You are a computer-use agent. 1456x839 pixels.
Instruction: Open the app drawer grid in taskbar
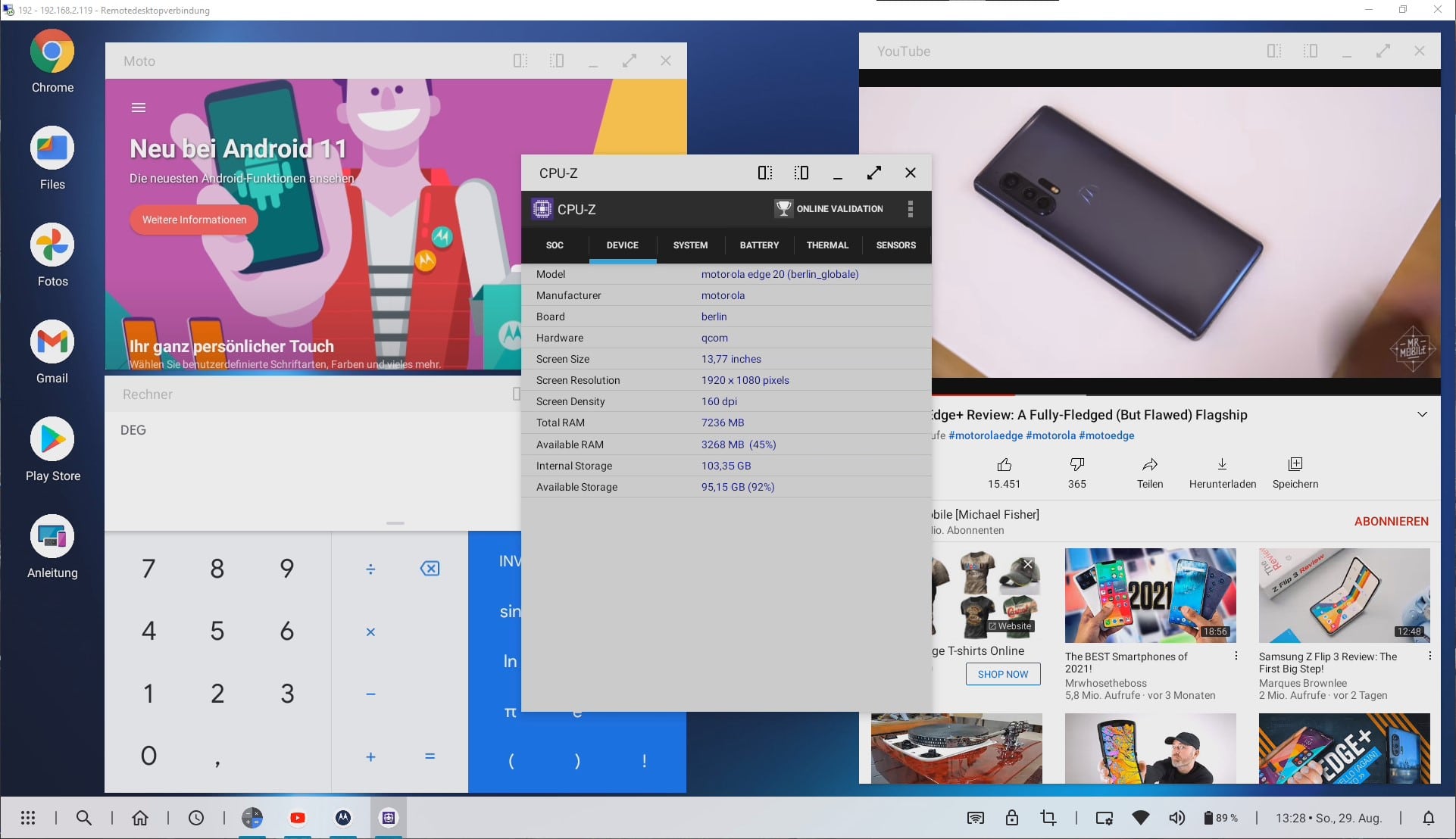[28, 818]
